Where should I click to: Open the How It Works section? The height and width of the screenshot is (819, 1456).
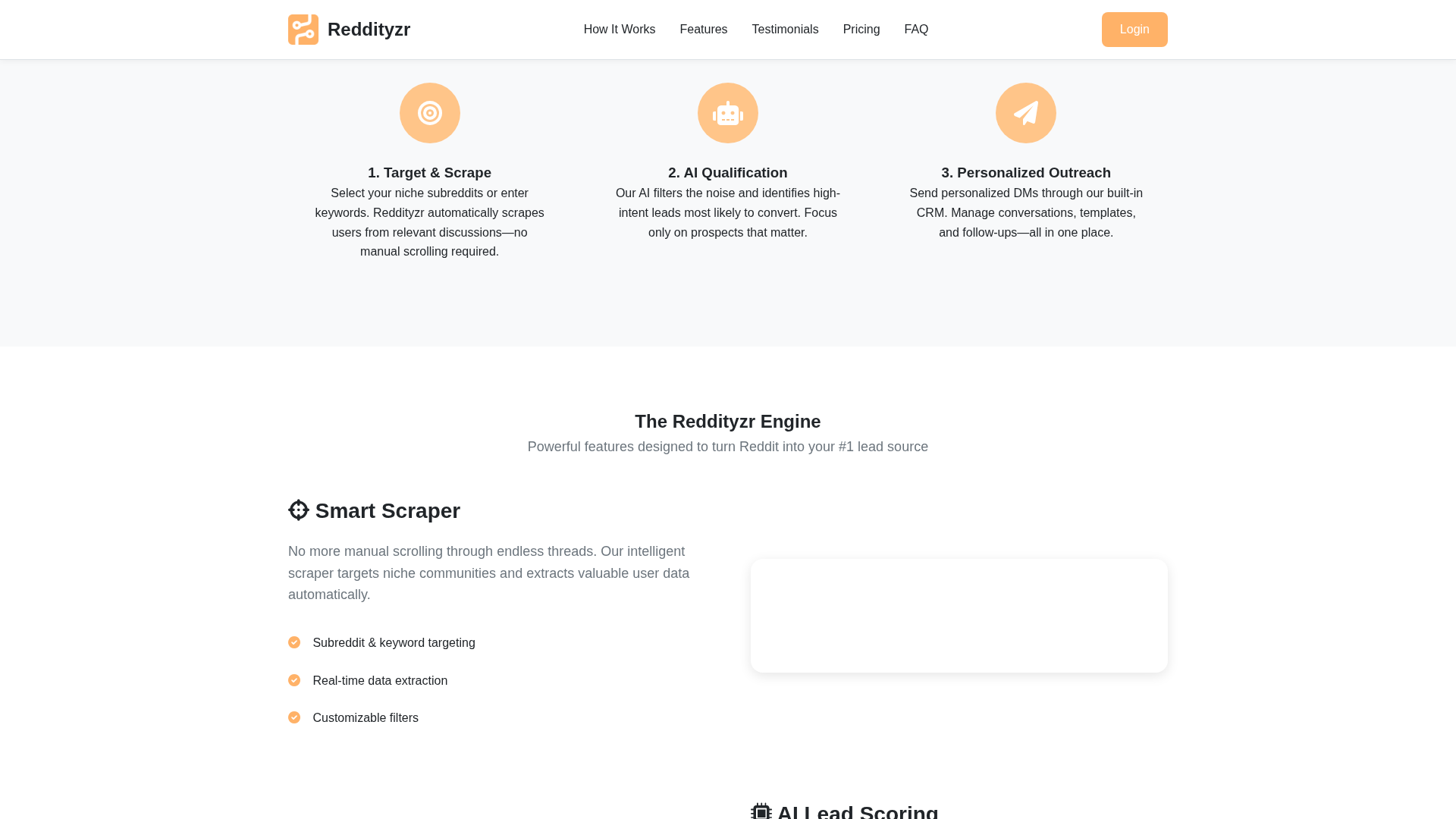pos(619,29)
